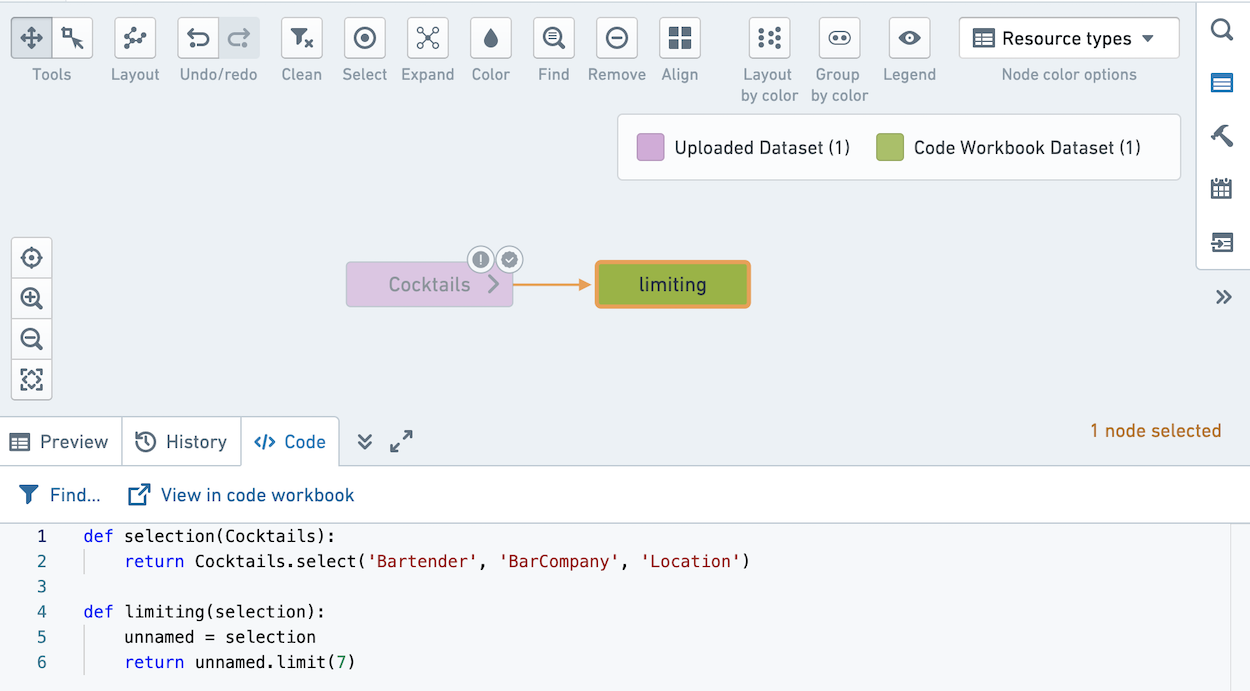
Task: Open the Layout options
Action: click(135, 39)
